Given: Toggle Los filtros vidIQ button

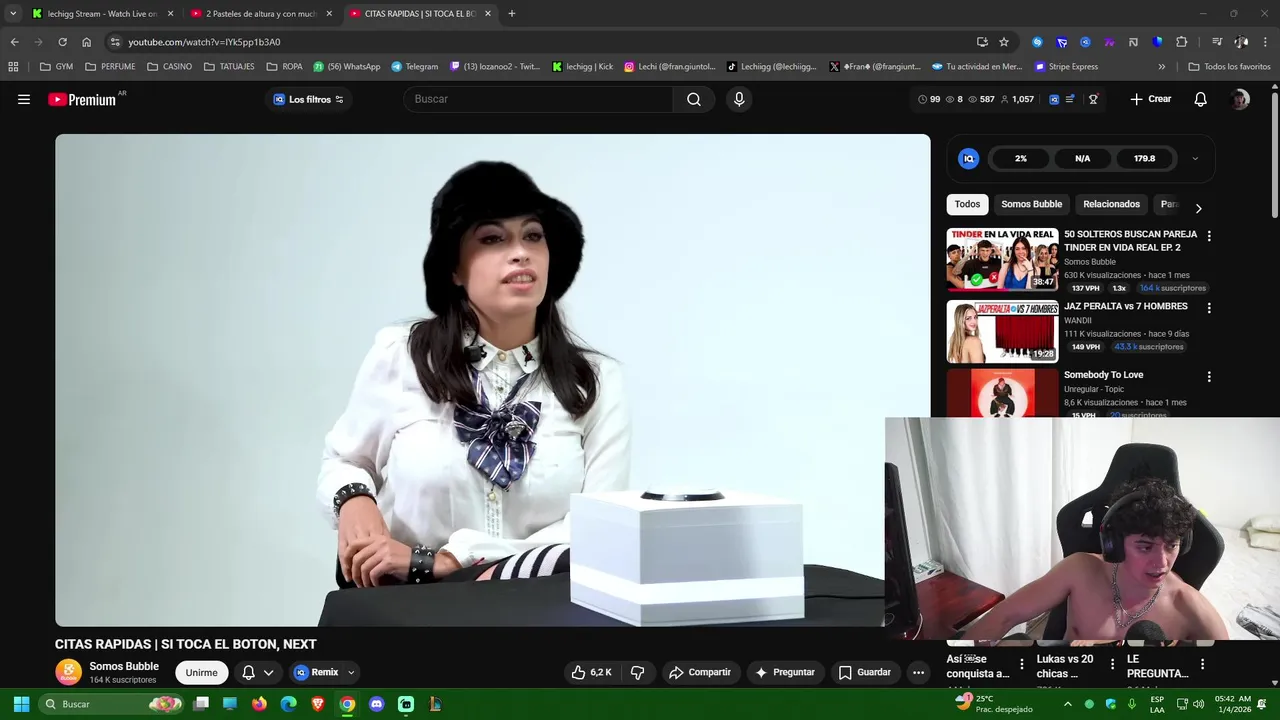Looking at the screenshot, I should tap(308, 99).
